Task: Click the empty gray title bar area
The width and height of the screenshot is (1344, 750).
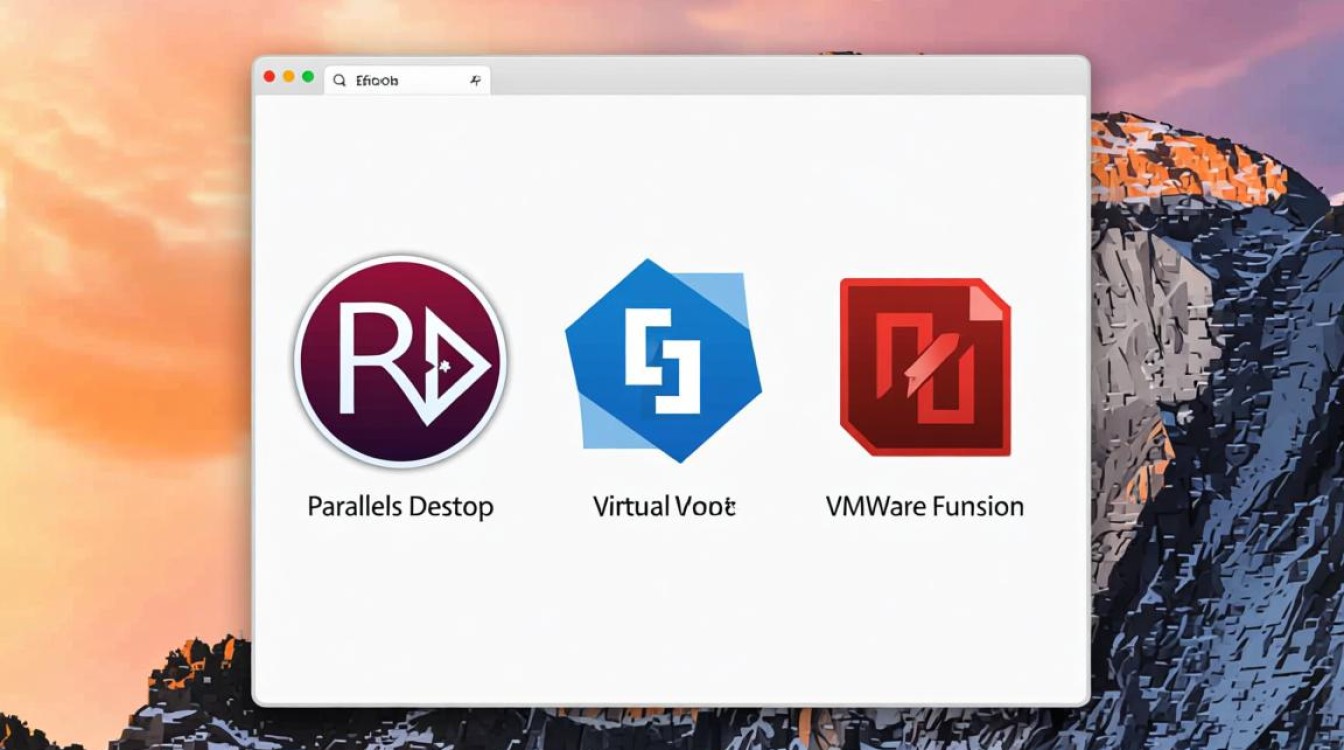Action: click(780, 76)
